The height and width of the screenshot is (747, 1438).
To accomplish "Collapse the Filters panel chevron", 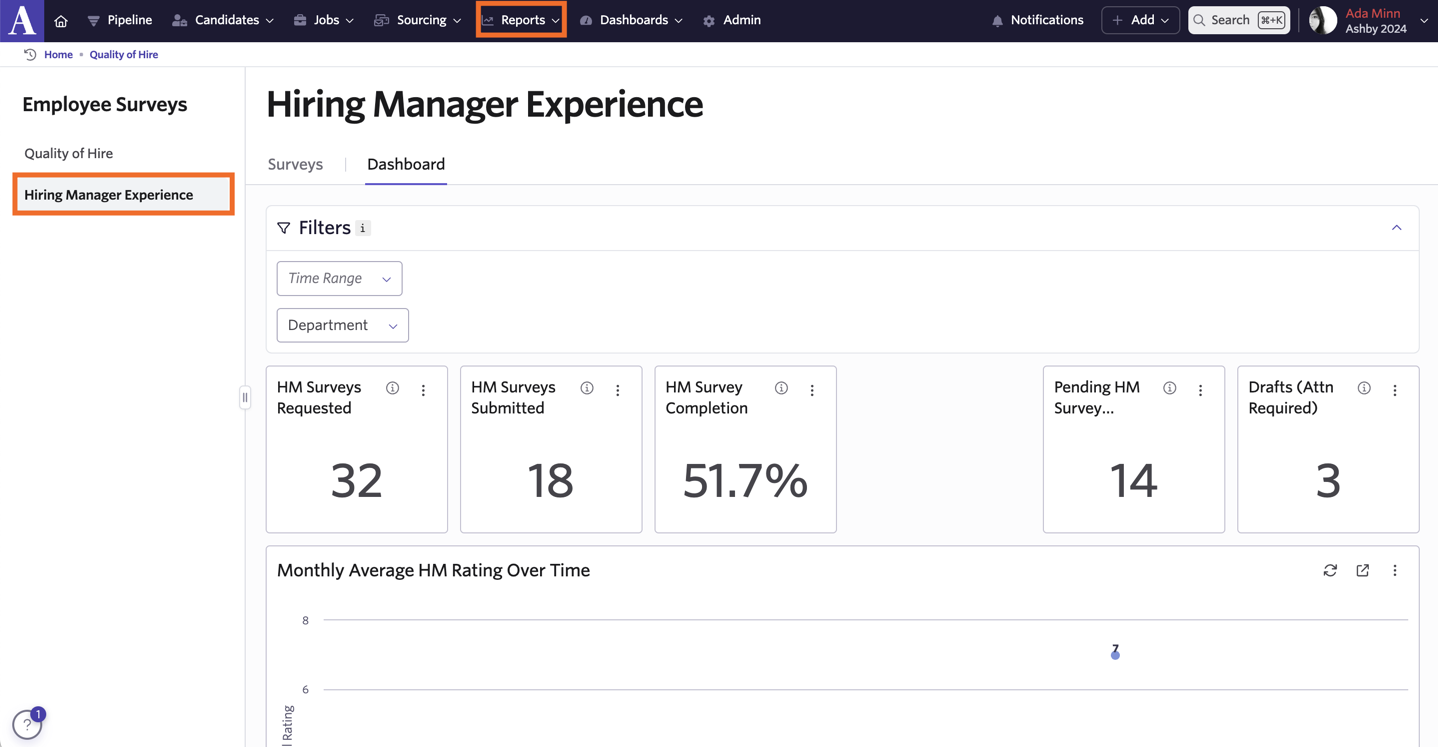I will (x=1397, y=228).
